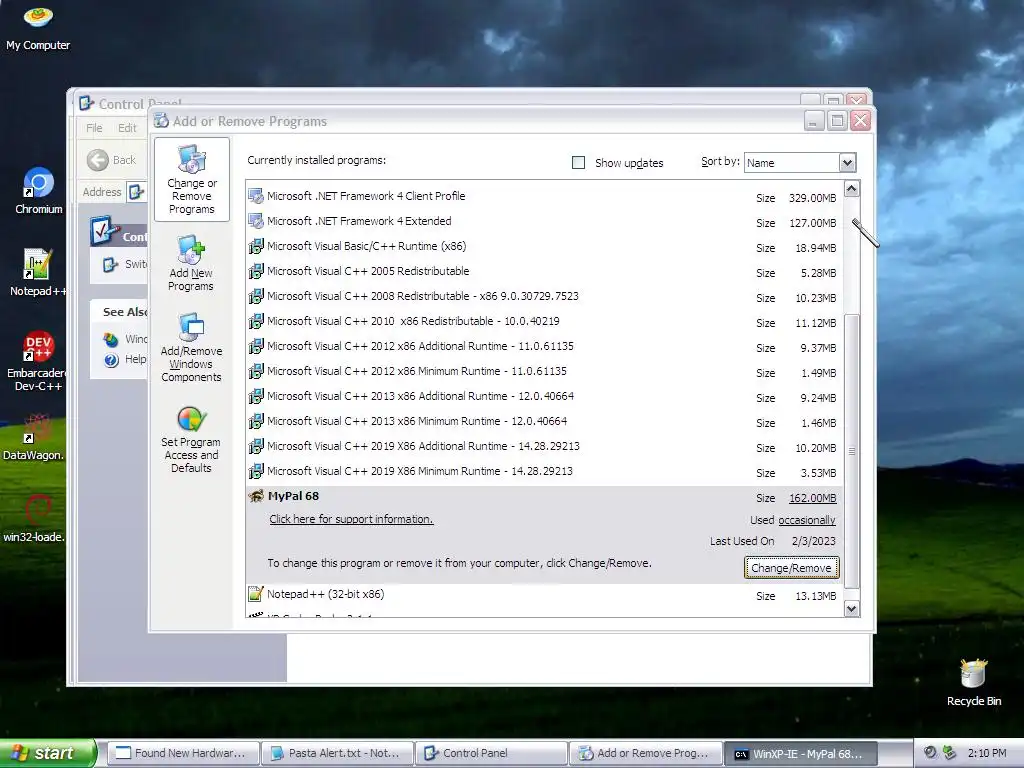
Task: Switch to Found New Hardware taskbar button
Action: [x=183, y=753]
